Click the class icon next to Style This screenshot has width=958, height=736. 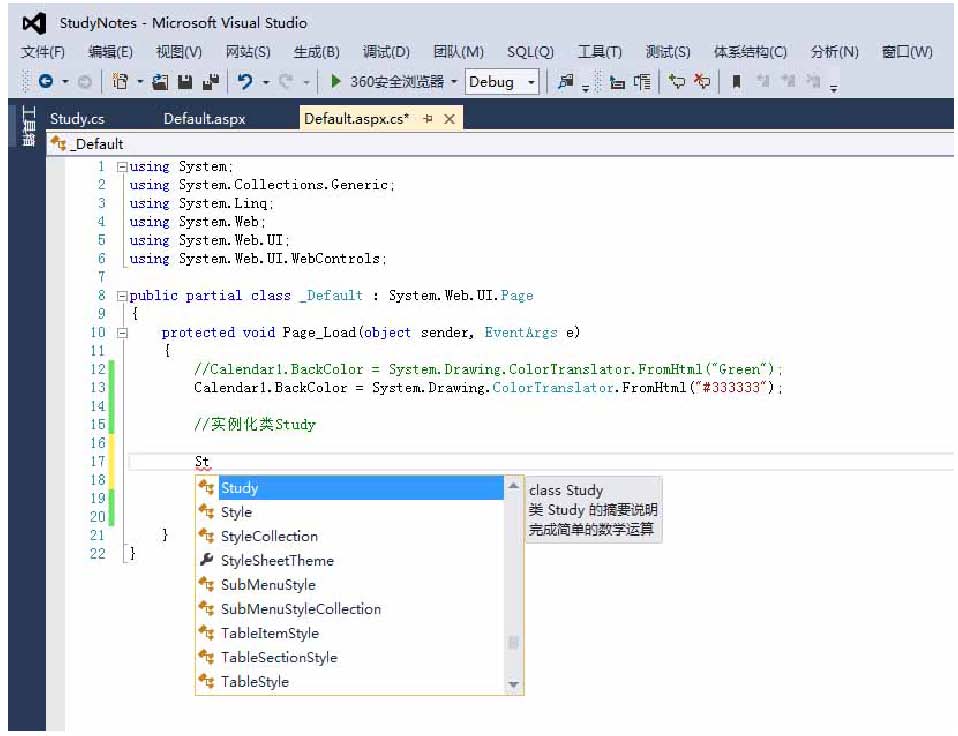pos(206,512)
